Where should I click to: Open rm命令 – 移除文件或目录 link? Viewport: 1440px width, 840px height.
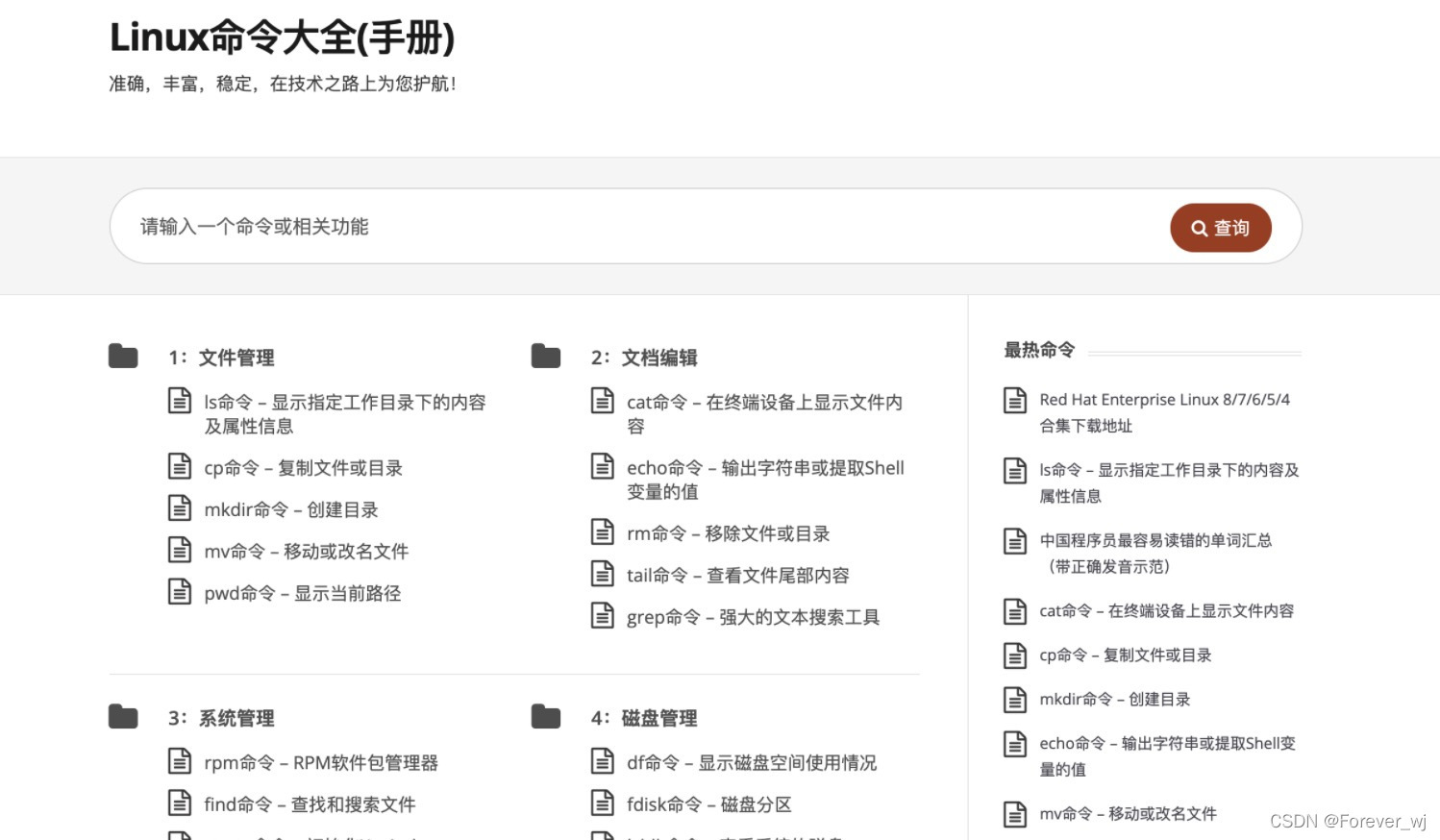point(729,533)
